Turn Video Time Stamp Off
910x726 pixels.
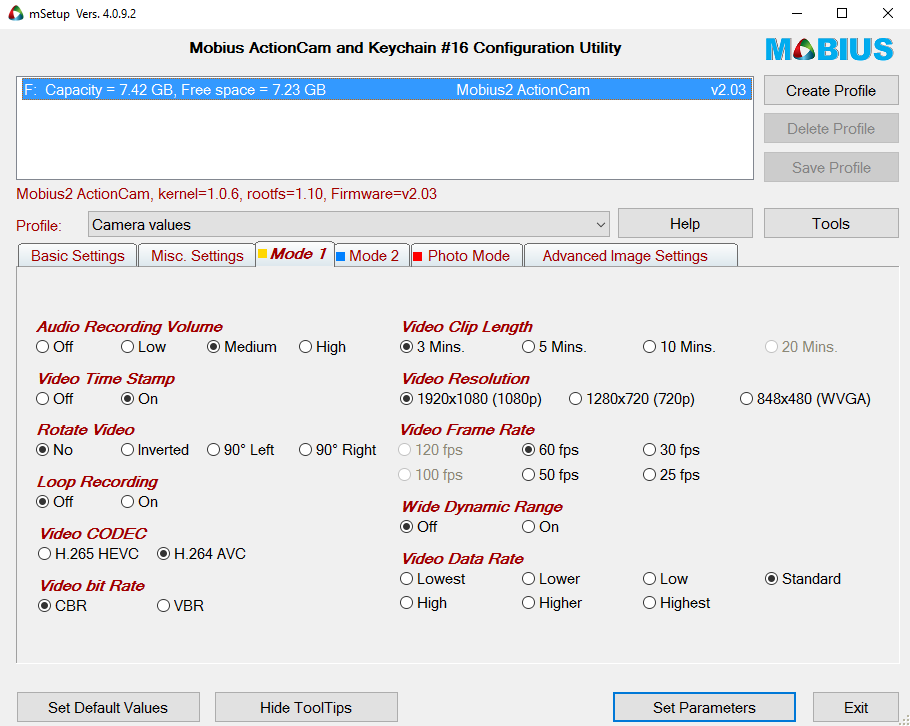click(55, 399)
